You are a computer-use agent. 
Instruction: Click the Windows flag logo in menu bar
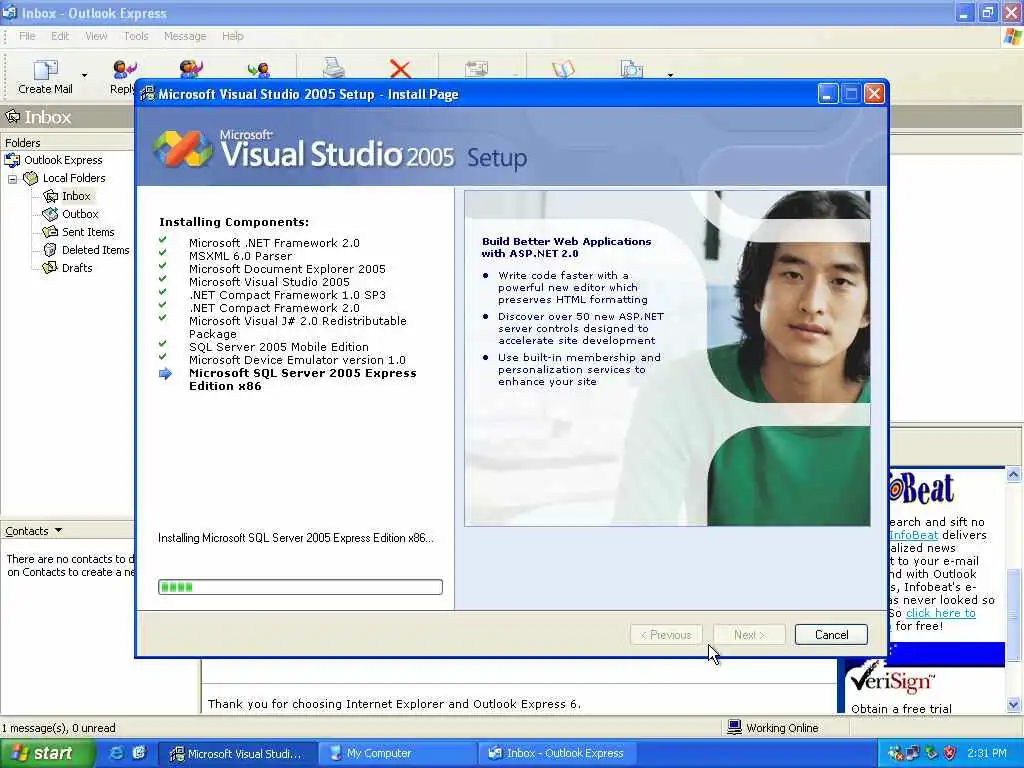1013,37
